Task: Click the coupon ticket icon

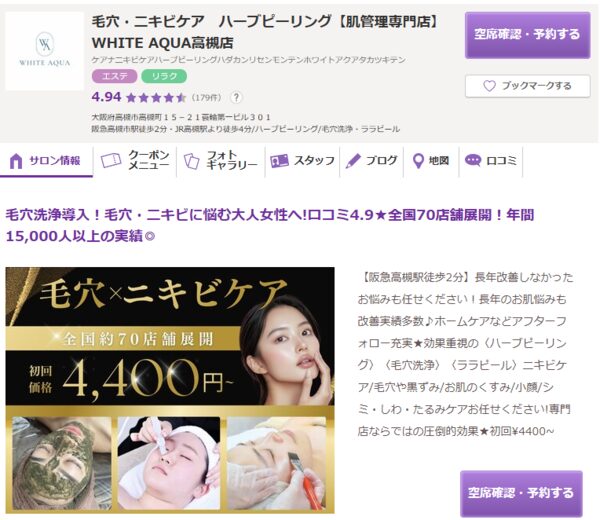Action: pos(111,160)
